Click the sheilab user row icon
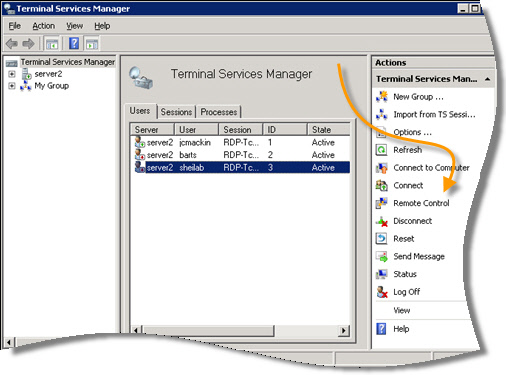Screen dimensions: 506x375 [x=140, y=167]
